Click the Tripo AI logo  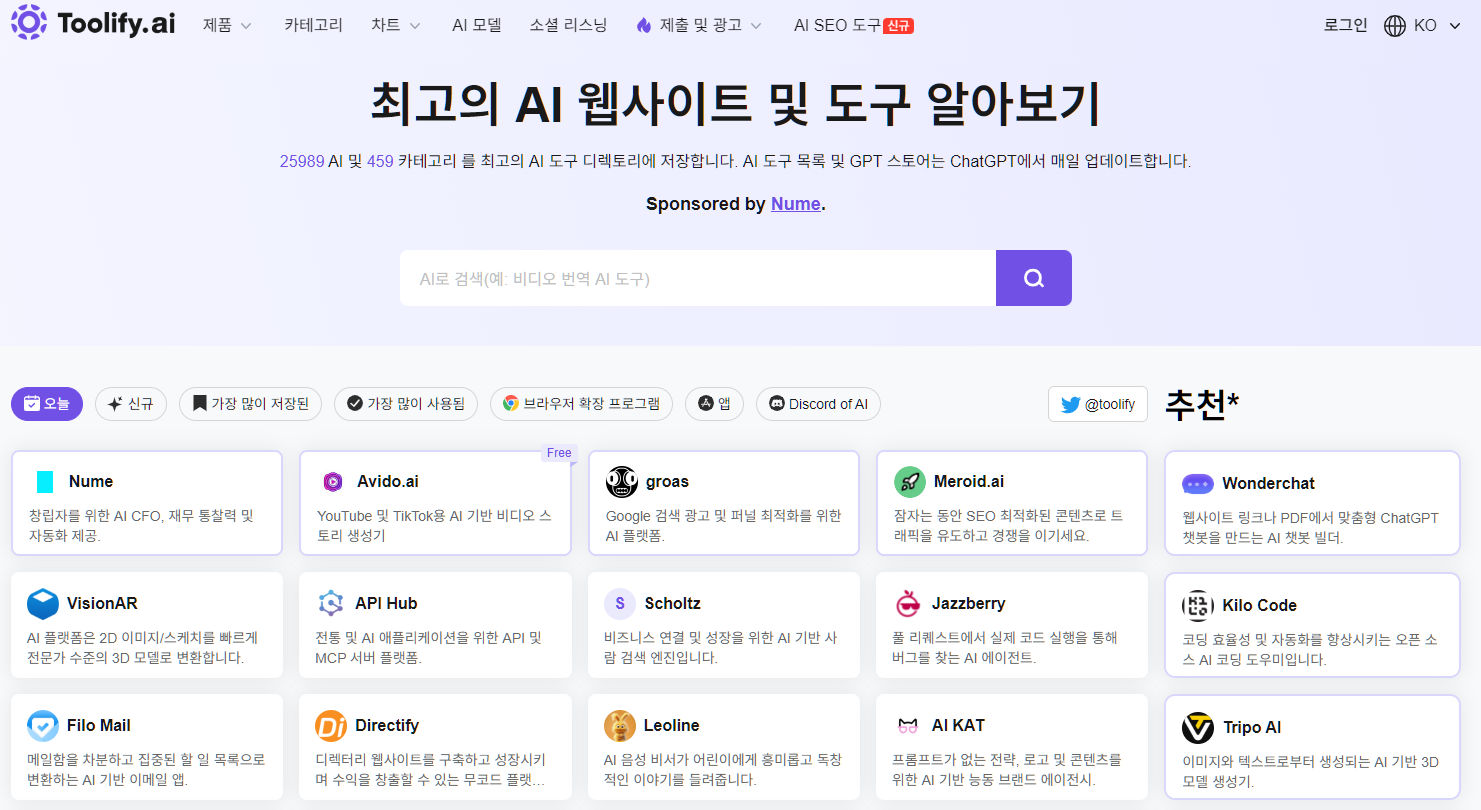click(x=1198, y=728)
